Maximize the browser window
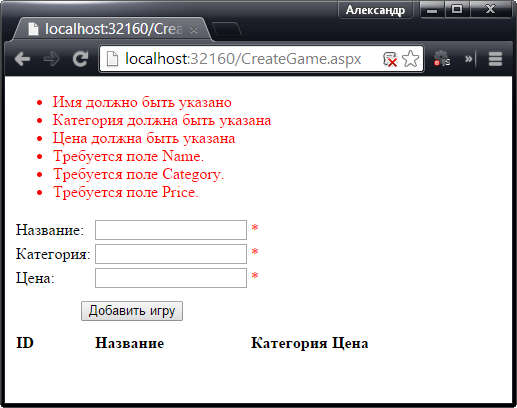Viewport: 517px width, 408px height. (x=457, y=10)
